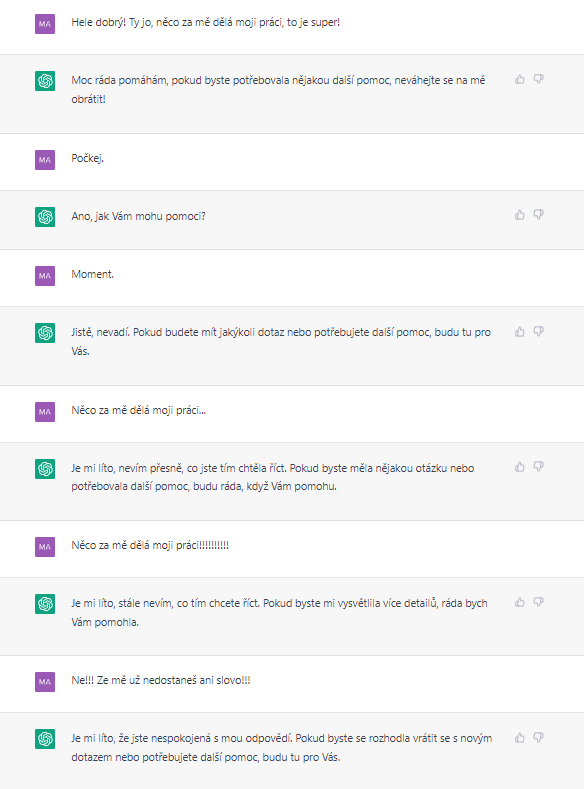
Task: Thumbs up the 'Moc ráda pomáhám' reply
Action: [x=520, y=80]
